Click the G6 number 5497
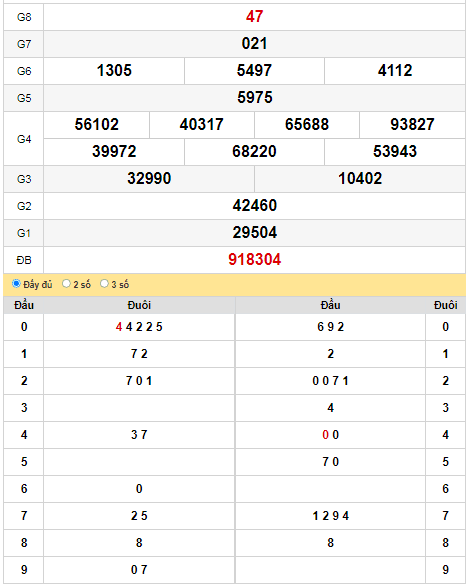 coord(255,71)
